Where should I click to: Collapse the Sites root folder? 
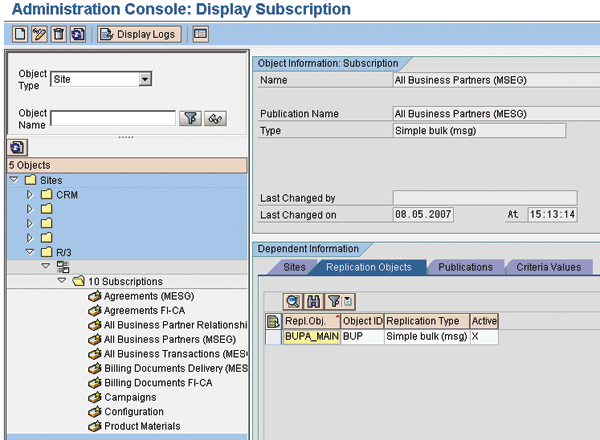coord(14,179)
